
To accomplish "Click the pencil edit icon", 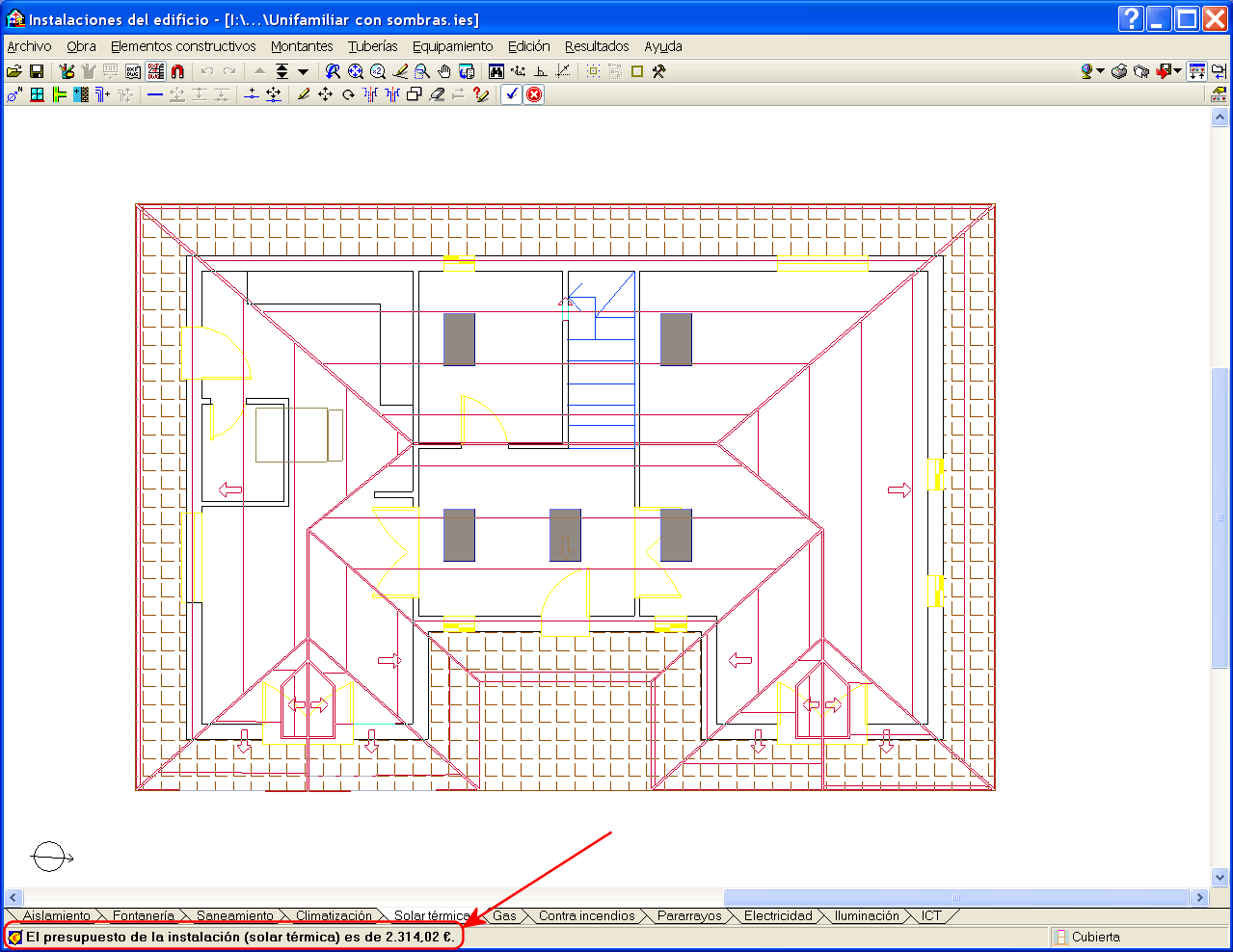I will pos(303,94).
